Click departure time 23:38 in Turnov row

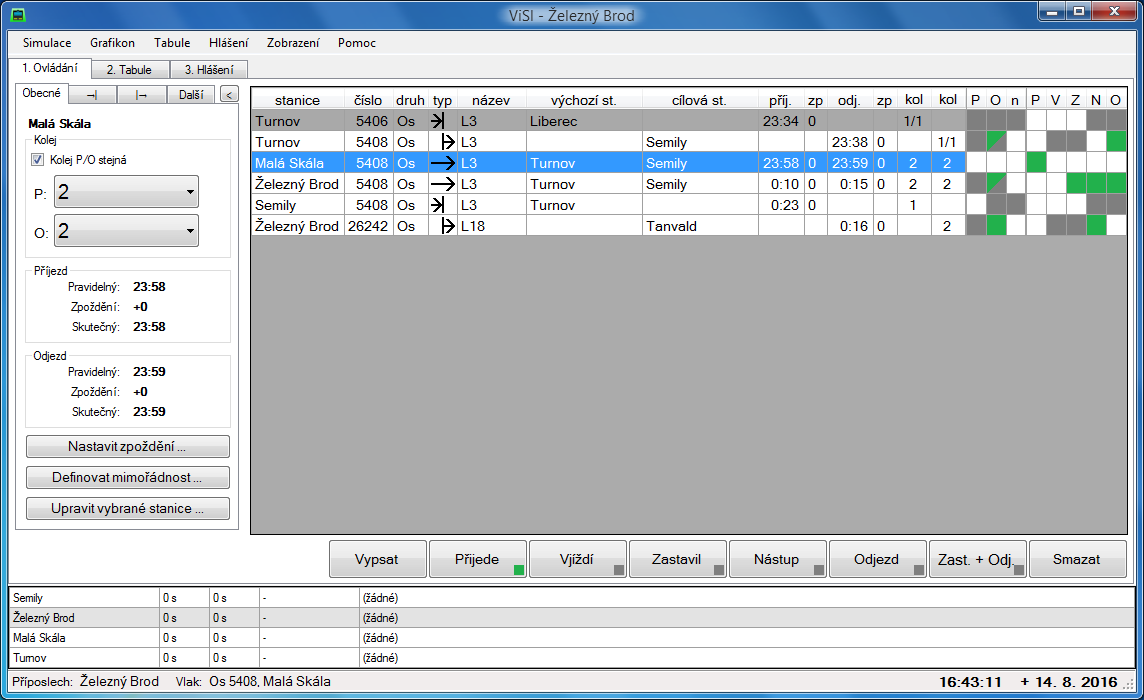coord(850,142)
